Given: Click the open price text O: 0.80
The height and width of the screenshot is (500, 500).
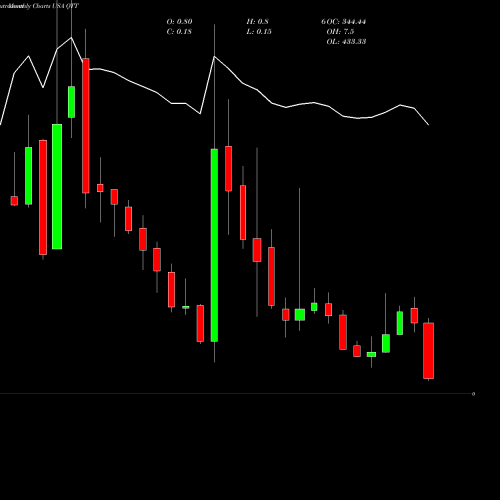Looking at the screenshot, I should [179, 22].
